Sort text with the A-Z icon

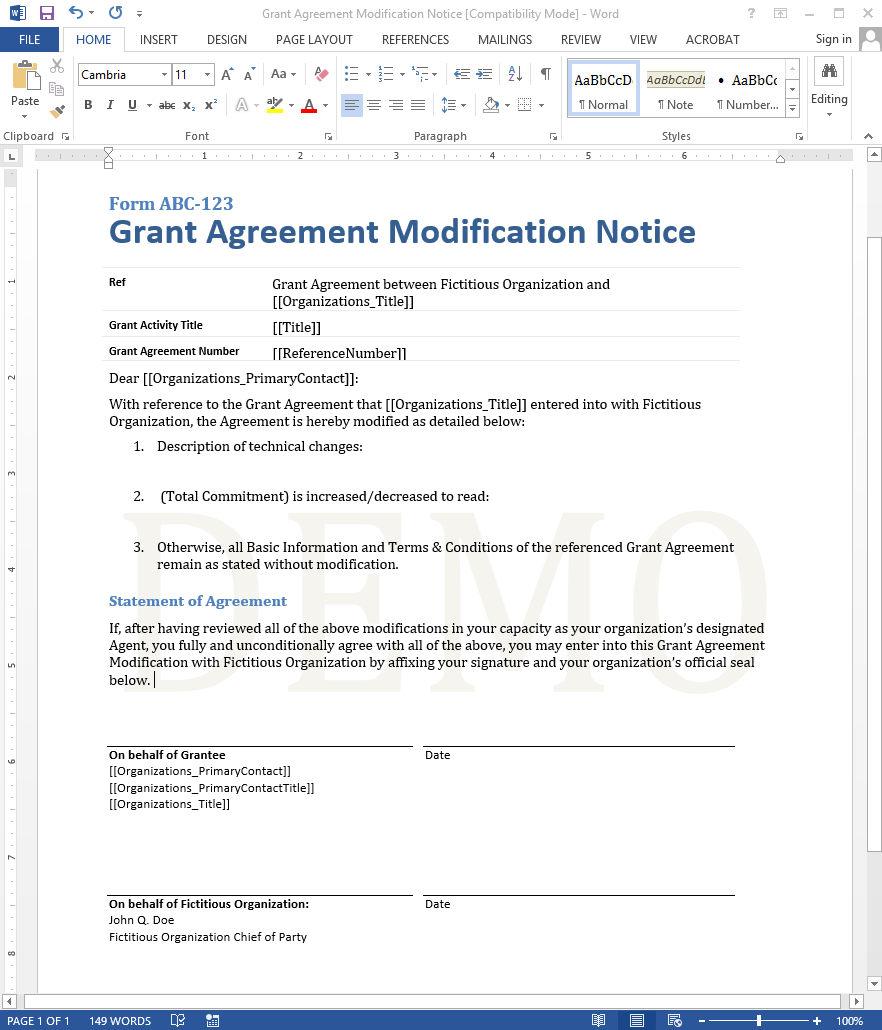516,74
